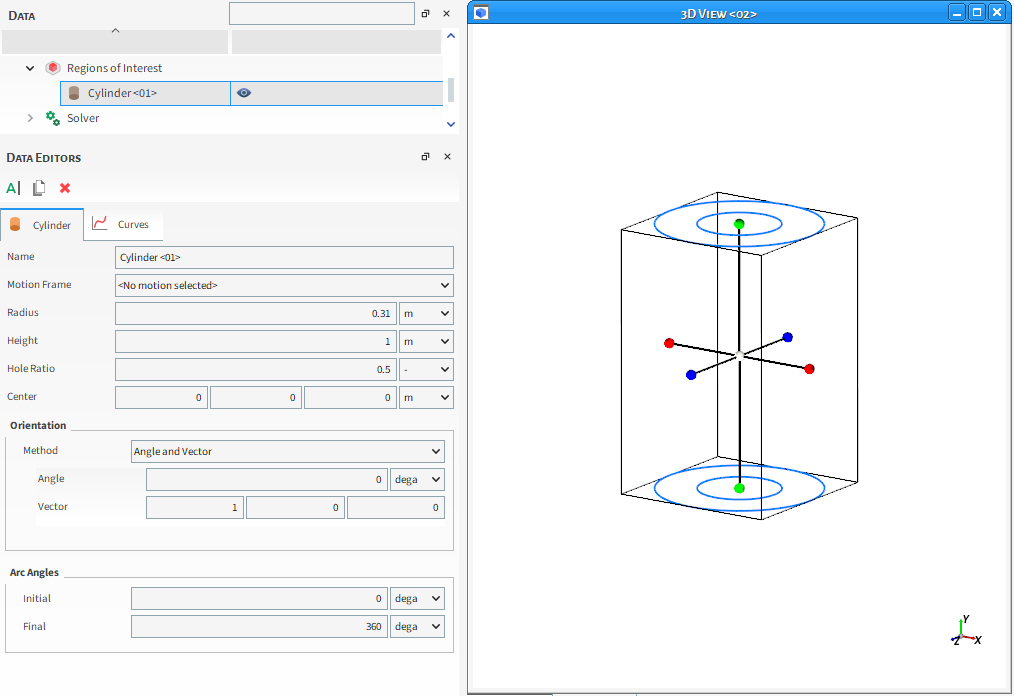The image size is (1014, 696).
Task: Click the top green handle of the cylinder
Action: [739, 224]
